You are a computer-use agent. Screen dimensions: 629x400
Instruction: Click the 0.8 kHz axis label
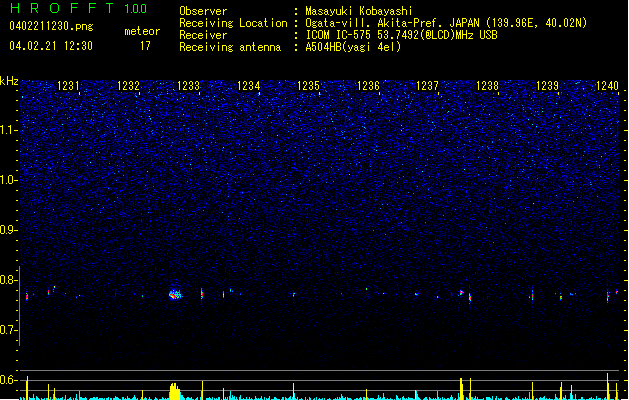pyautogui.click(x=9, y=280)
